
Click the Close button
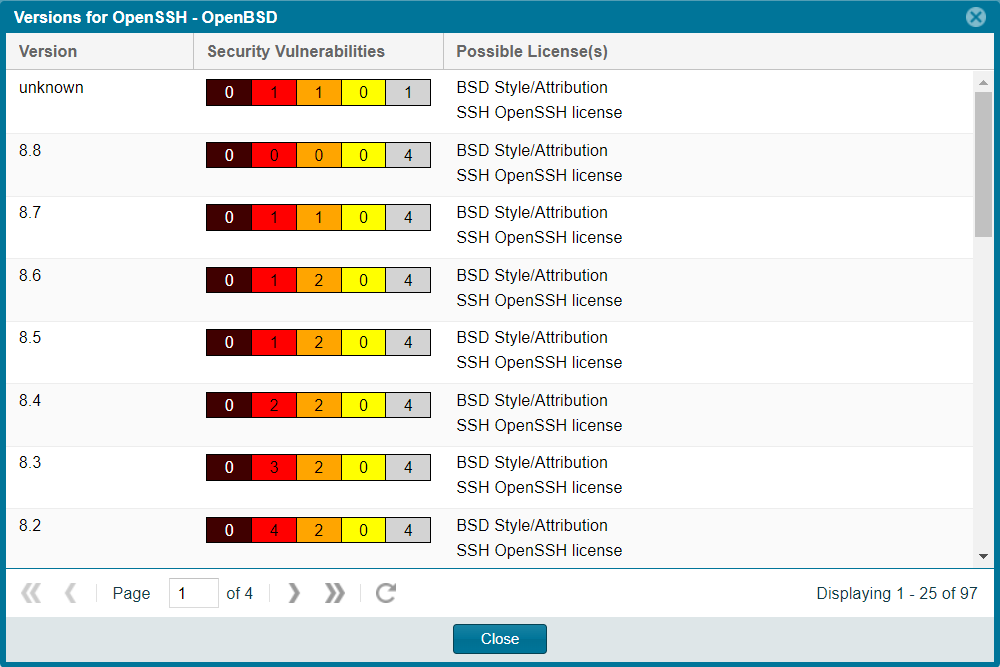tap(499, 639)
